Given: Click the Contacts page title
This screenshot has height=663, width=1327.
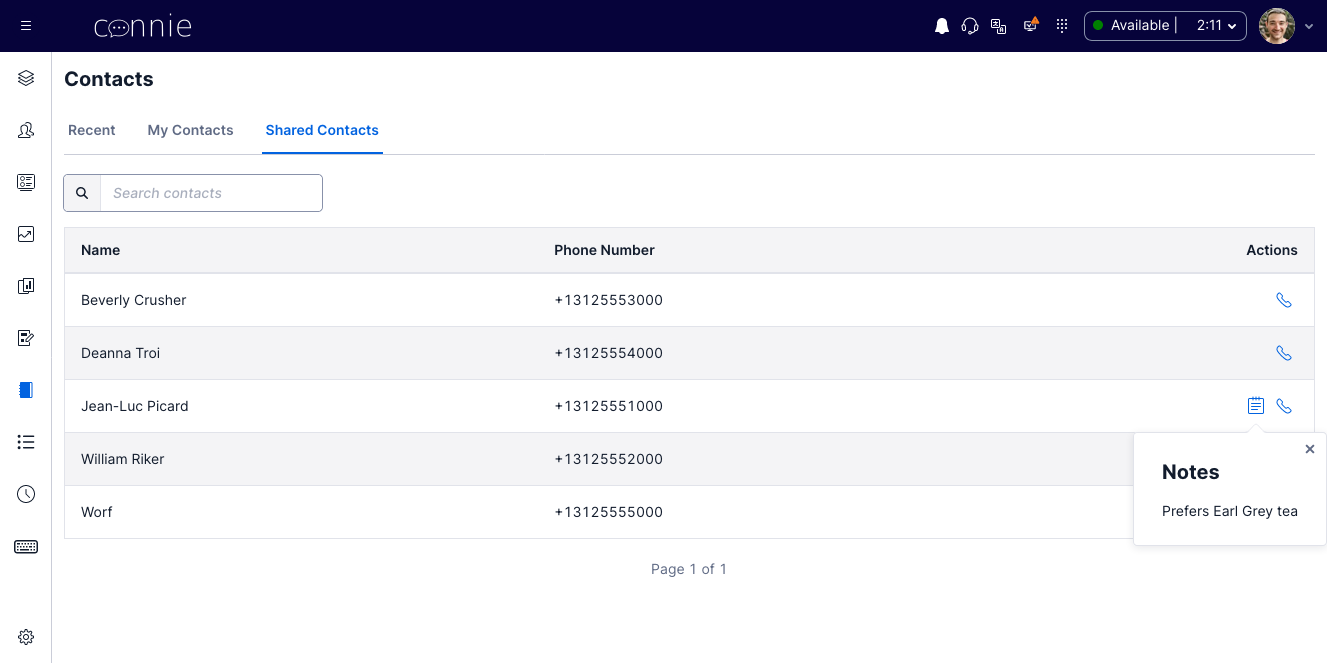Looking at the screenshot, I should coord(109,79).
